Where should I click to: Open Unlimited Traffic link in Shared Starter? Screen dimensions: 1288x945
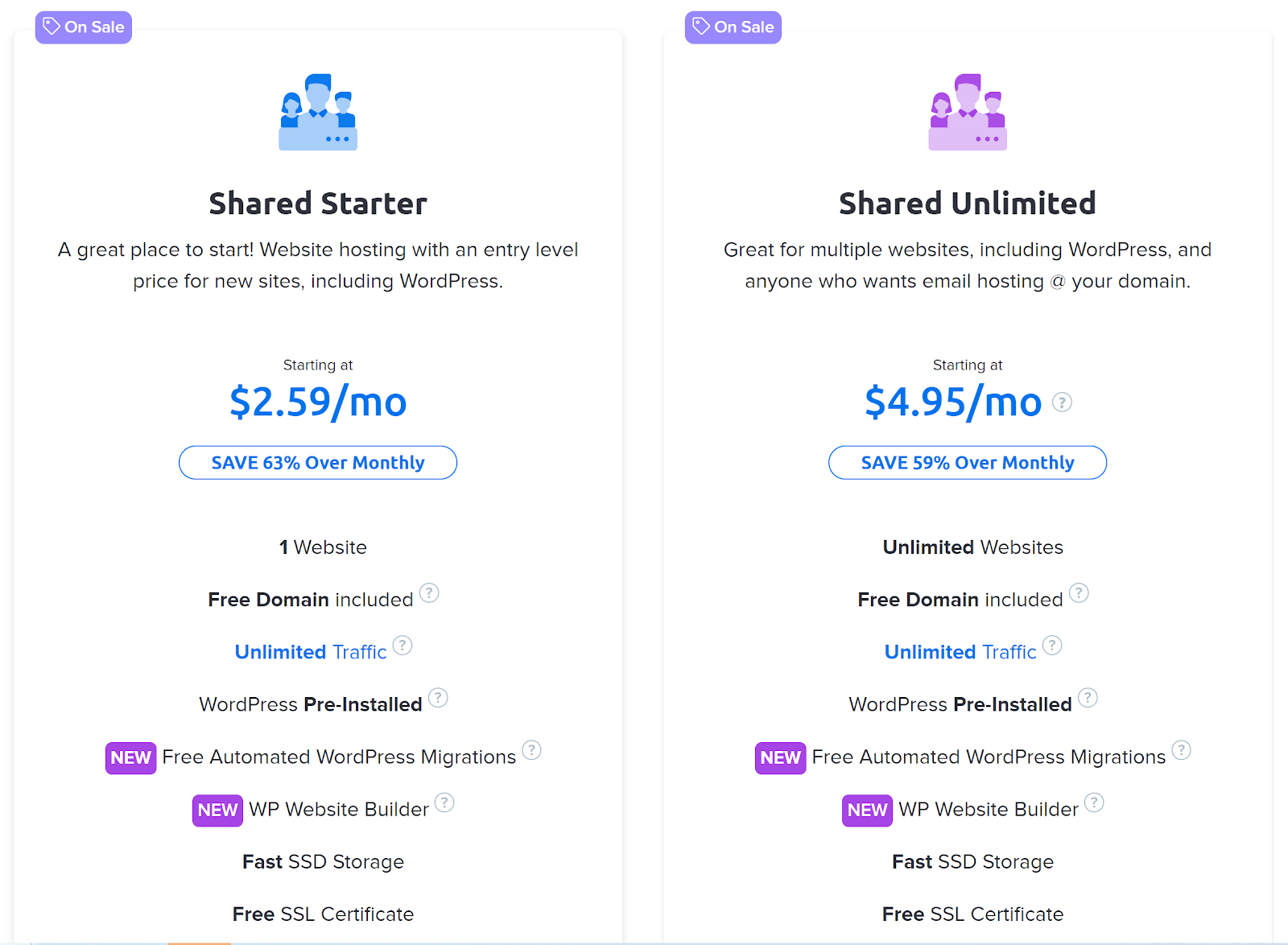[x=311, y=652]
